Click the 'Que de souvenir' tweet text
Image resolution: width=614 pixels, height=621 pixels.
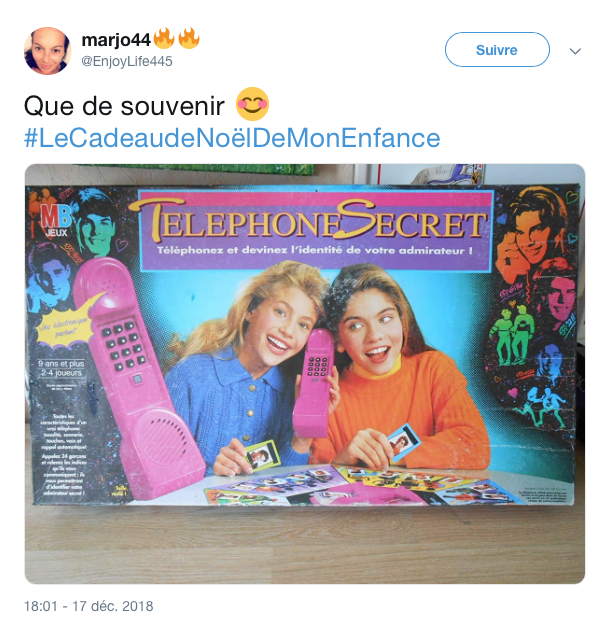pos(124,106)
